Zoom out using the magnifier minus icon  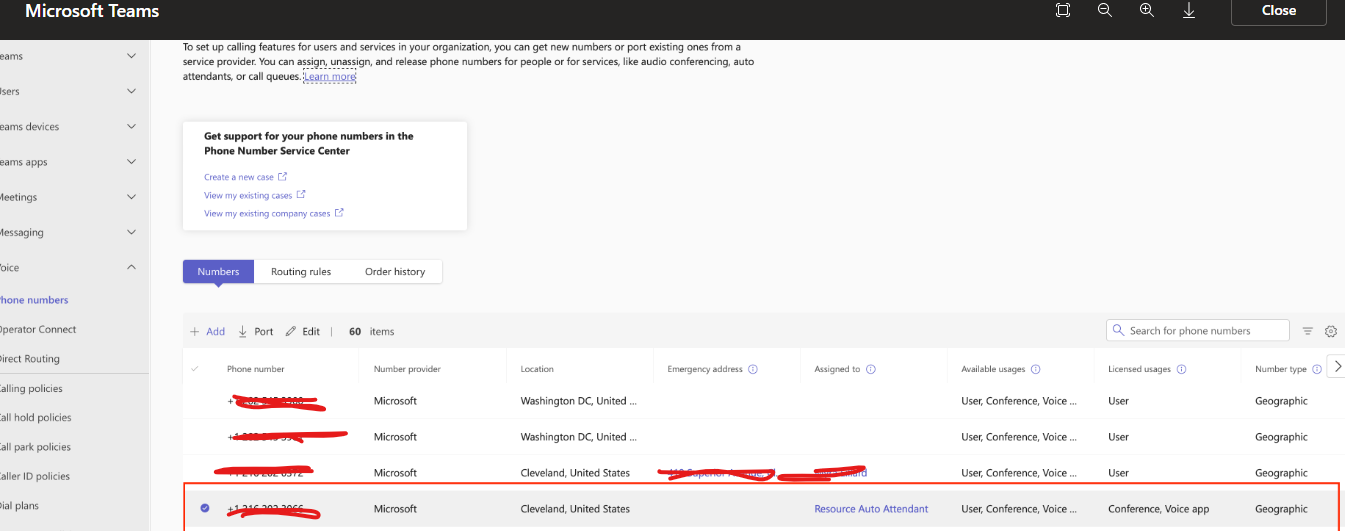point(1105,10)
